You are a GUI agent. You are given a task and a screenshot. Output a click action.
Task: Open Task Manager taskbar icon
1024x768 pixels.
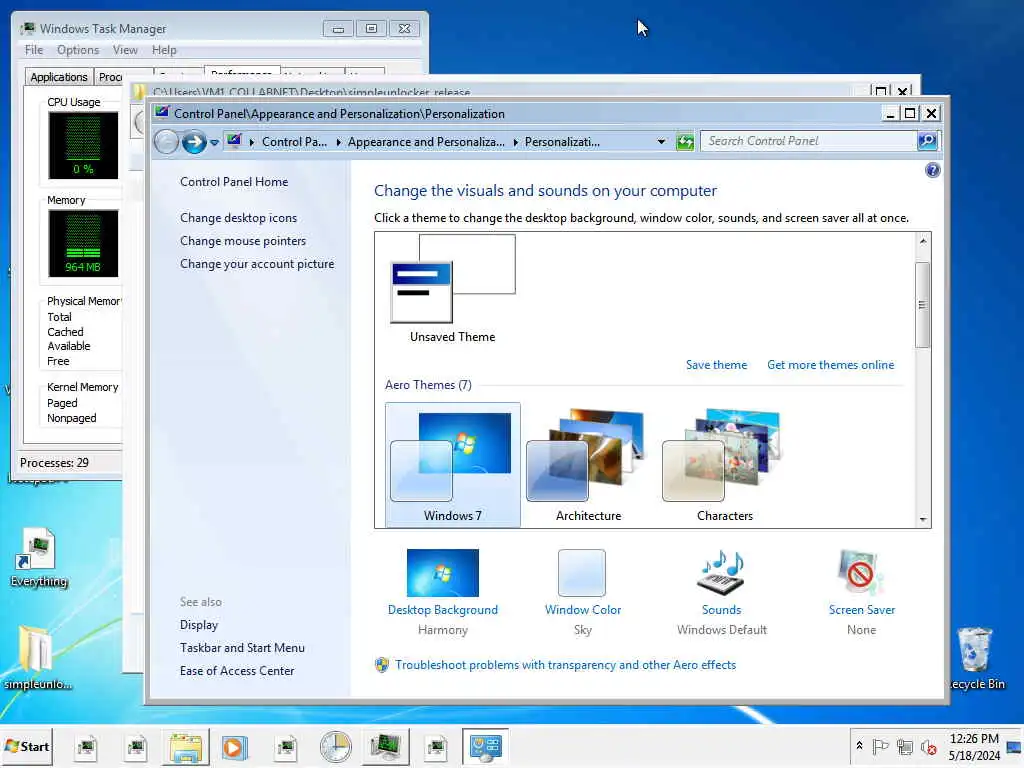pyautogui.click(x=385, y=747)
